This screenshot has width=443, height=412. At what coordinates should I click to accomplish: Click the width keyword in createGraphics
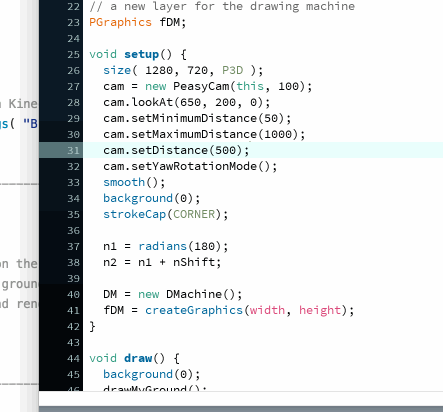click(267, 310)
